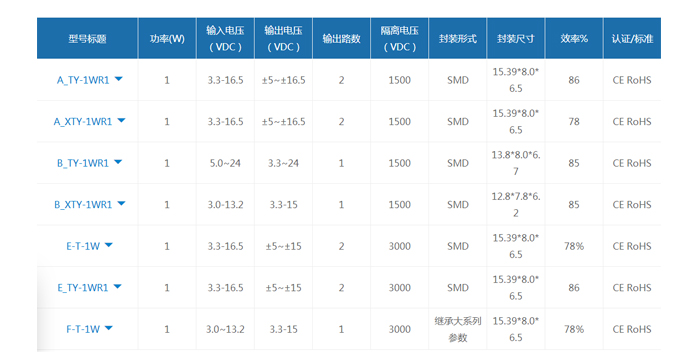
Task: Expand the arrow next to A_TY-1WR1
Action: [118, 79]
